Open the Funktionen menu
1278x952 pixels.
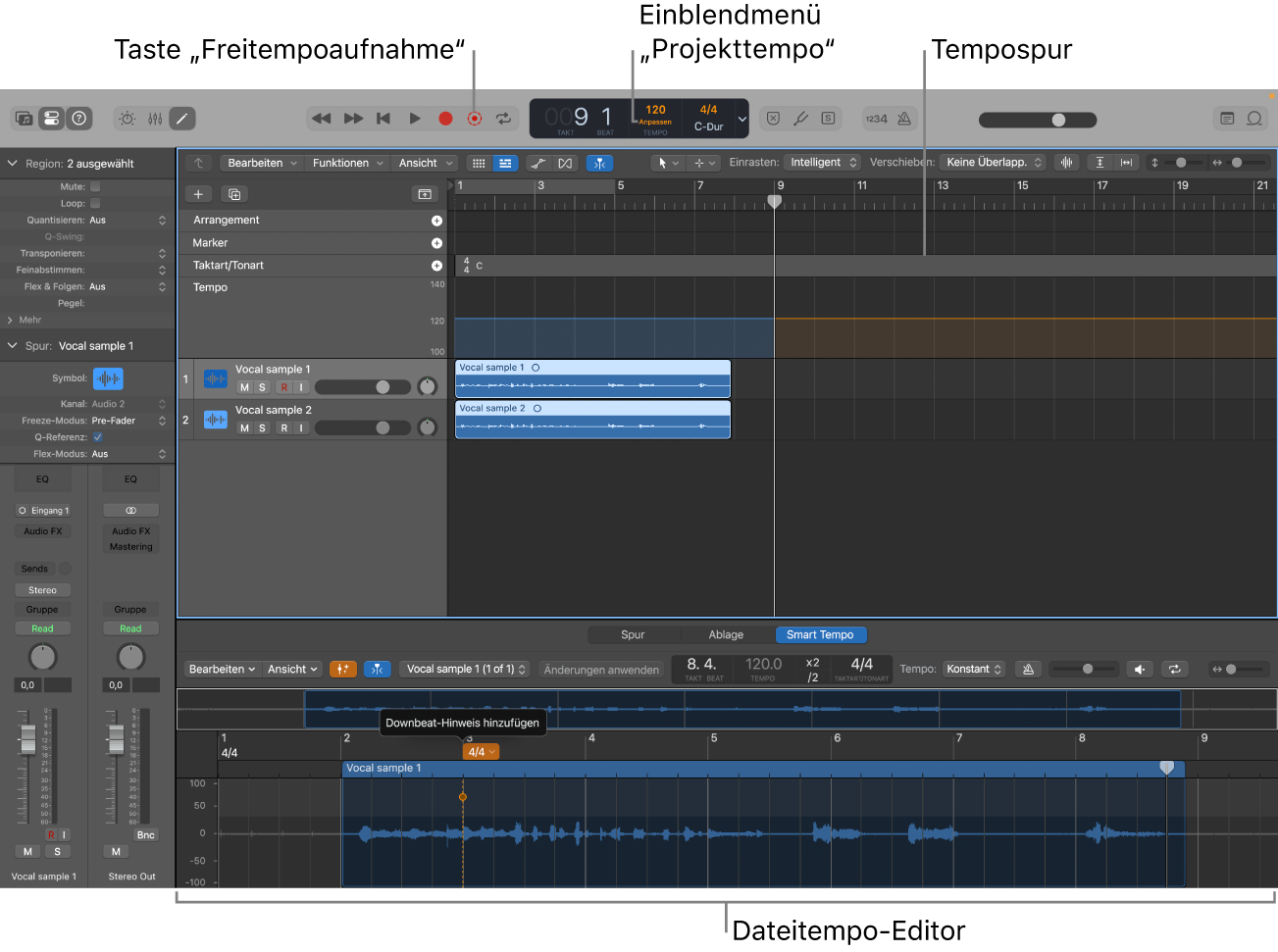click(x=346, y=163)
